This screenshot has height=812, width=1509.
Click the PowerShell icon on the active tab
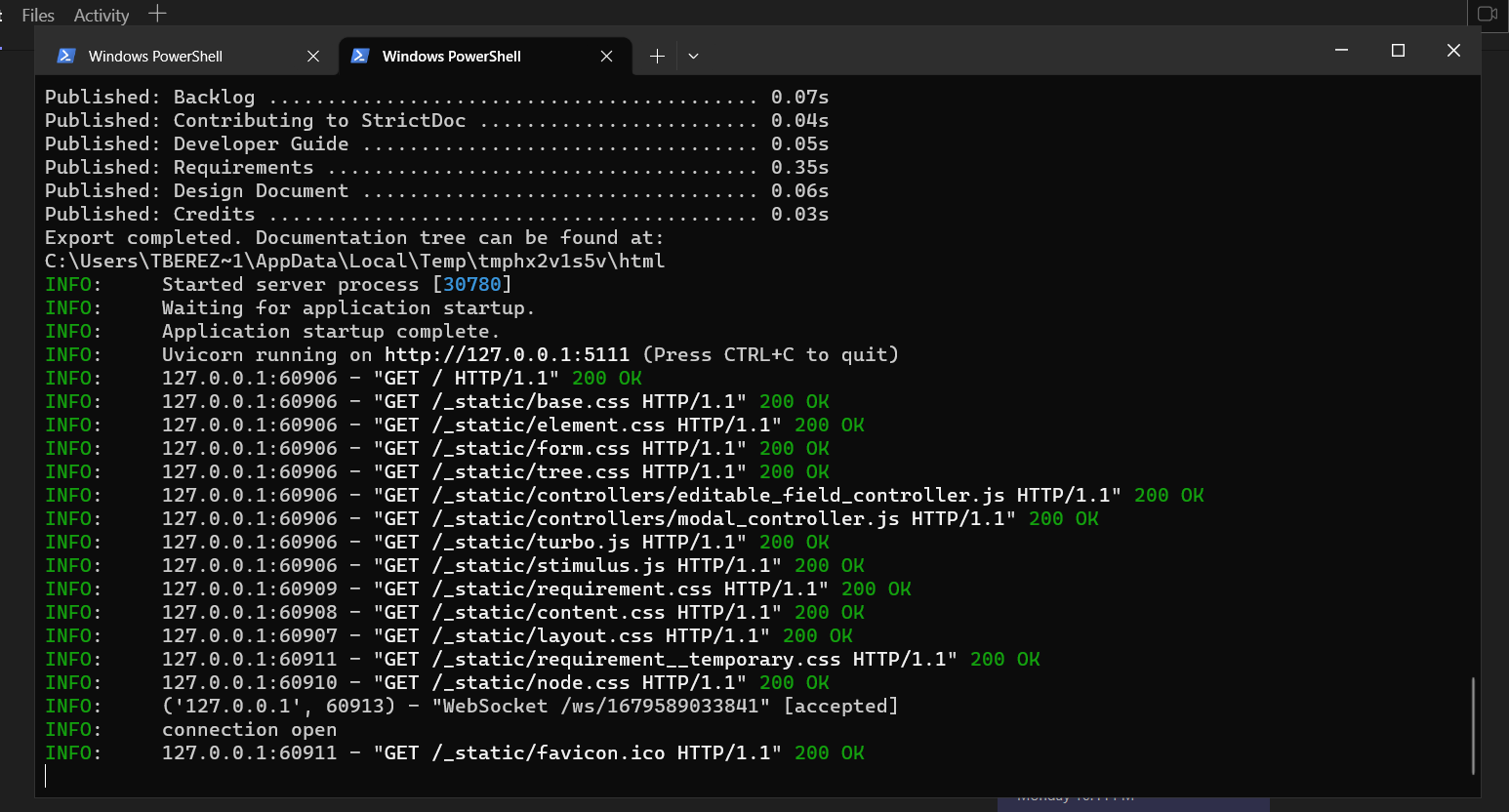tap(360, 56)
